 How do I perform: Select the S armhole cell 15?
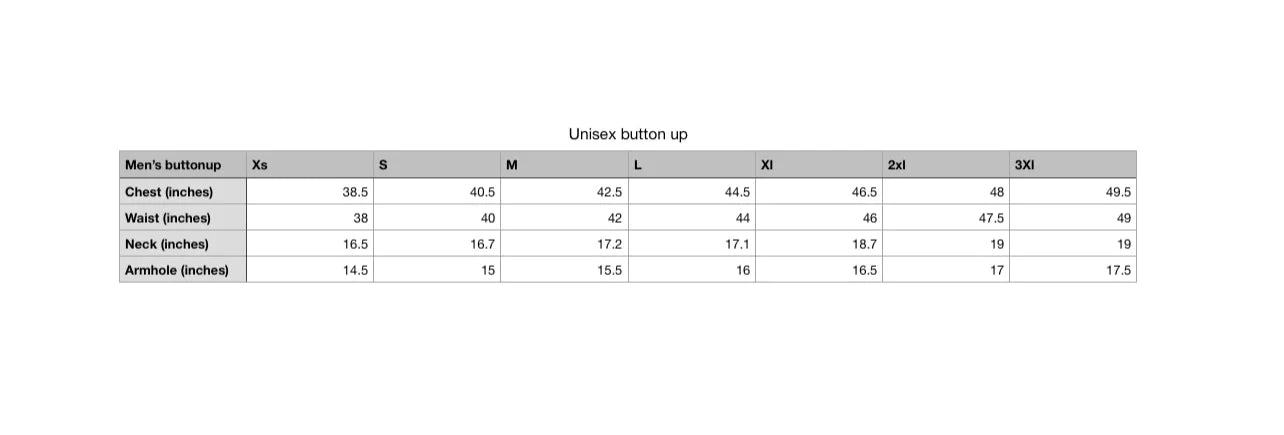pos(437,270)
